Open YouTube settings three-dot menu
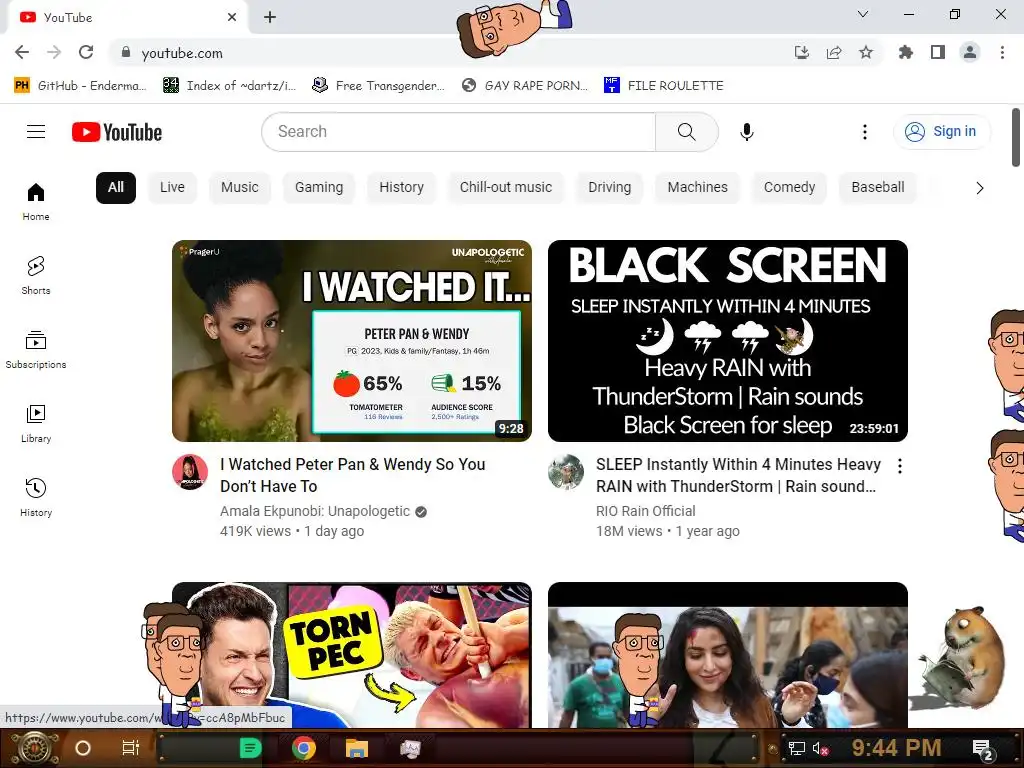Image resolution: width=1024 pixels, height=768 pixels. pyautogui.click(x=865, y=132)
